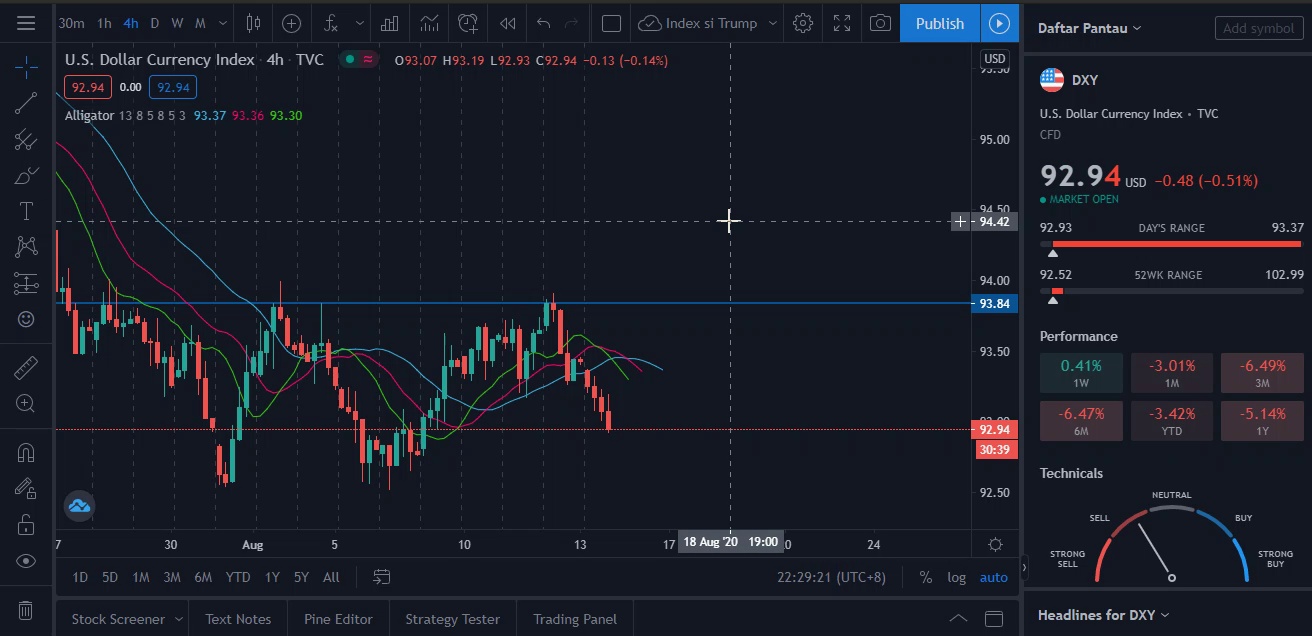
Task: Select the brush drawing tool
Action: 26,176
